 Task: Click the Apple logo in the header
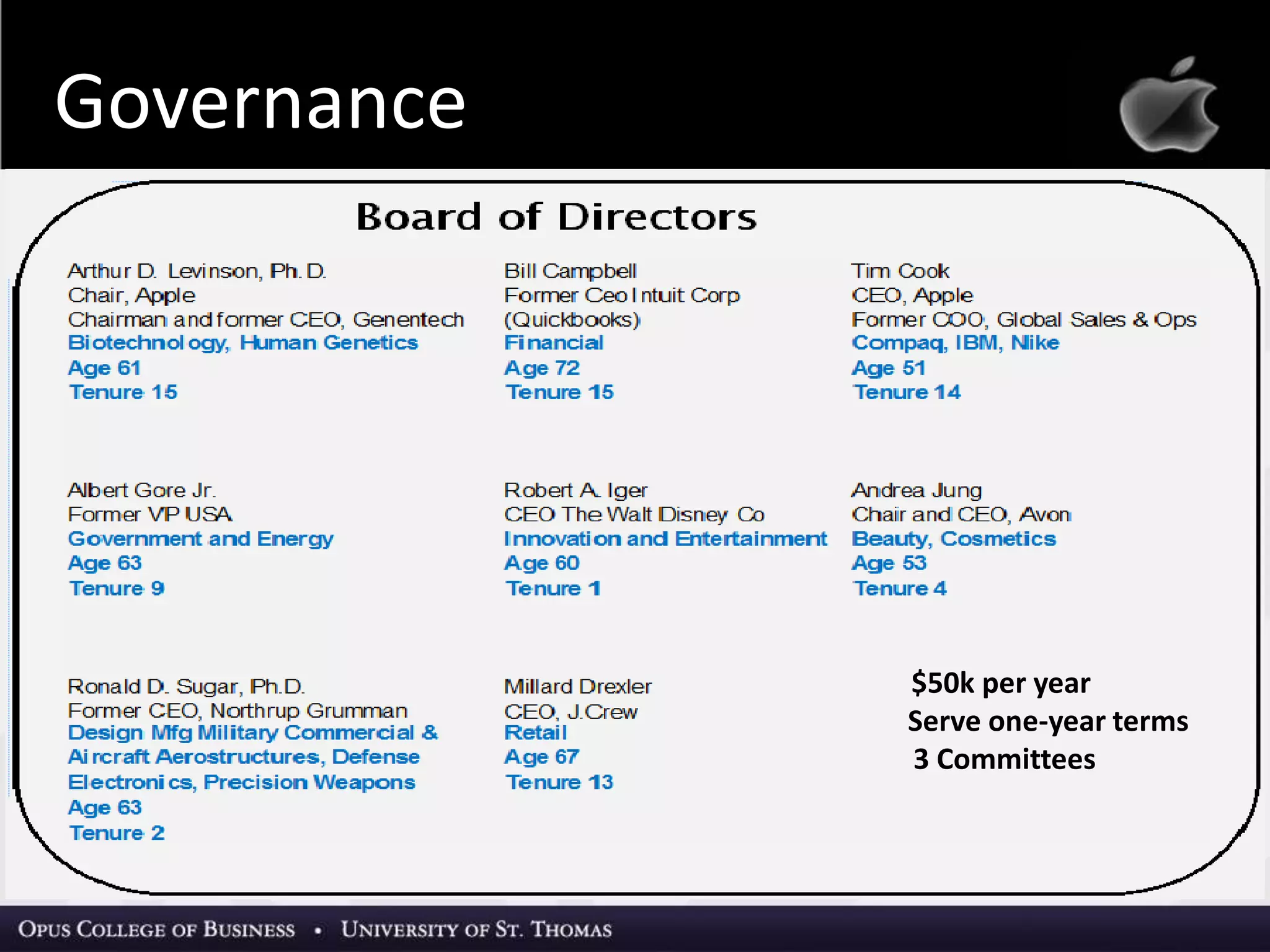[x=1170, y=104]
